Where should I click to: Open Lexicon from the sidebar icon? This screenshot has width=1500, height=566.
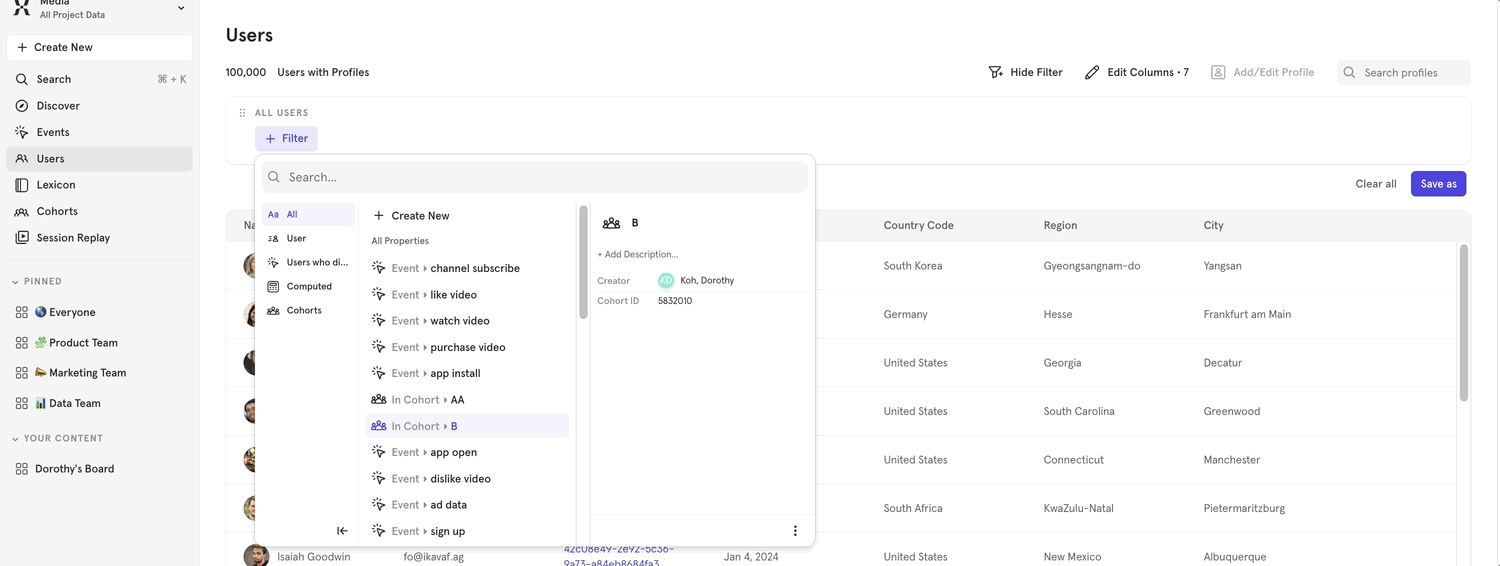pos(22,185)
